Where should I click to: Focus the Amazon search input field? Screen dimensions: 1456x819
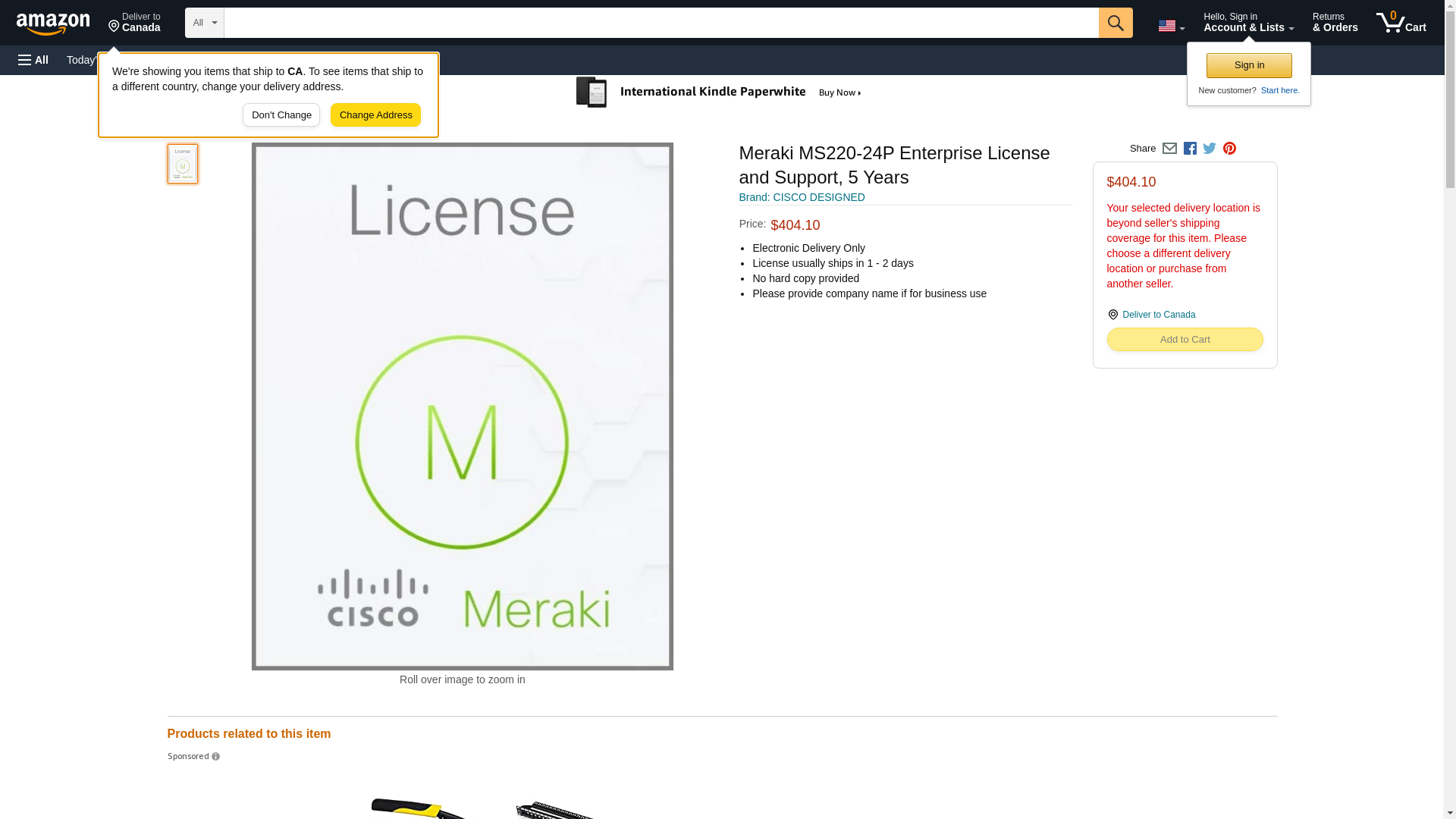(661, 23)
